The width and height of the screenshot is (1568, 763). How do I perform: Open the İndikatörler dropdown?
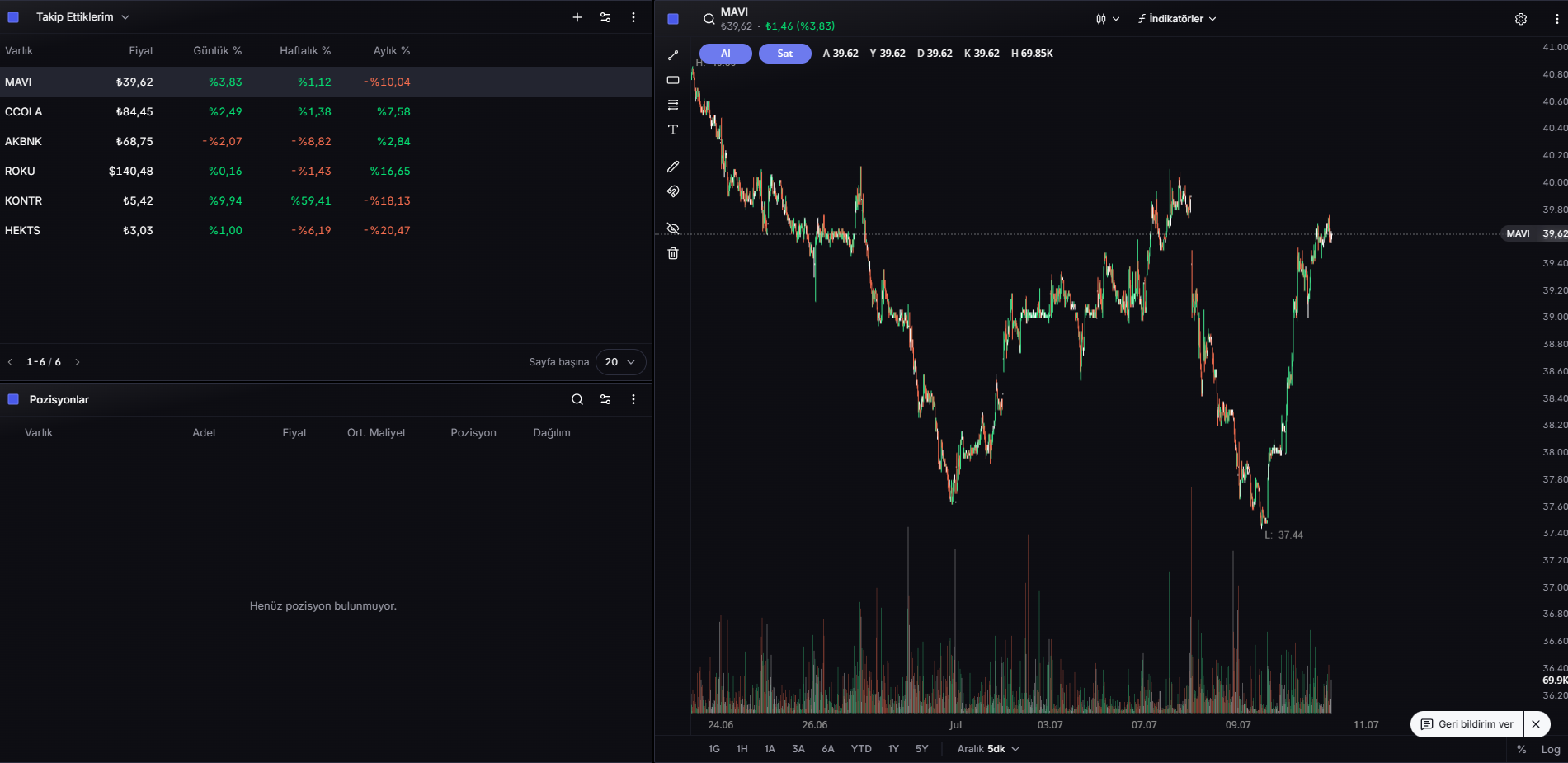point(1177,19)
